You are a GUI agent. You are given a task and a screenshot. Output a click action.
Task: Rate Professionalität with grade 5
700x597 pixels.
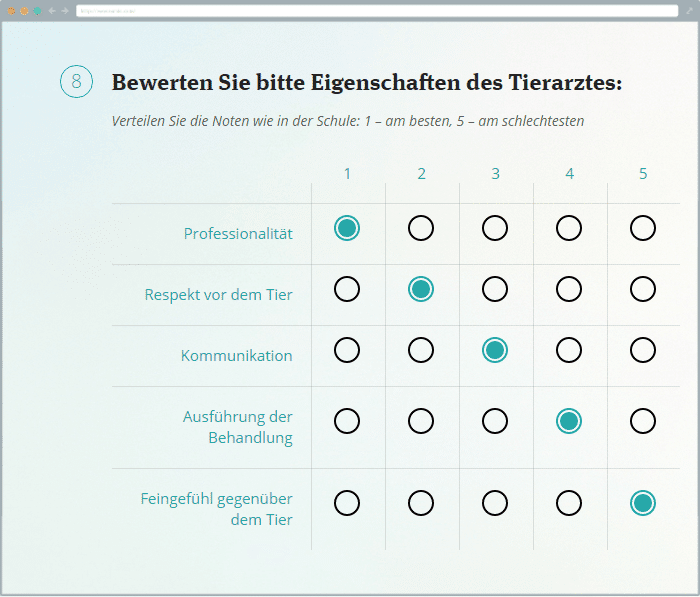(643, 228)
